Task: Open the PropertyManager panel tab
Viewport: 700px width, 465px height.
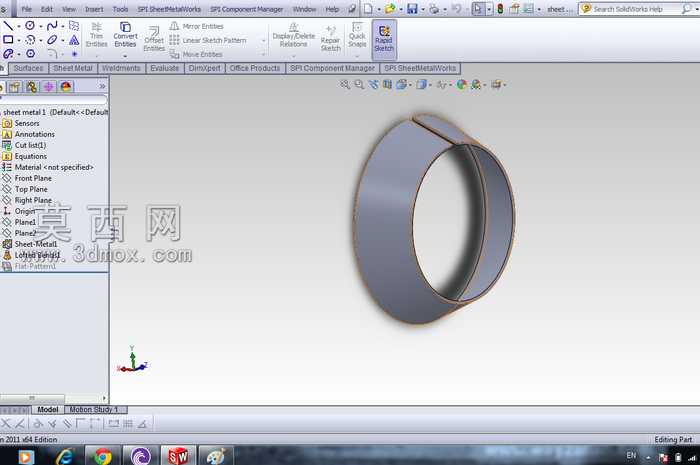Action: (x=15, y=87)
